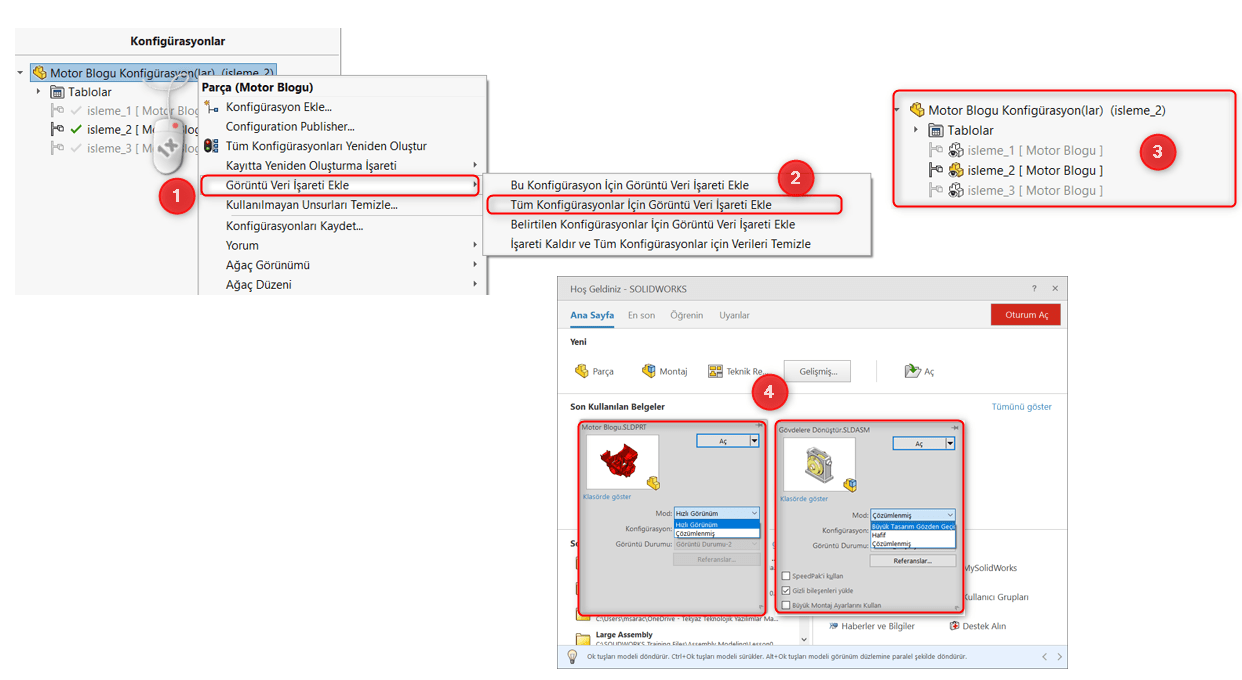This screenshot has height=680, width=1242.
Task: Click the configuration flag icon beside isleme_2 in the left tree
Action: [x=57, y=129]
